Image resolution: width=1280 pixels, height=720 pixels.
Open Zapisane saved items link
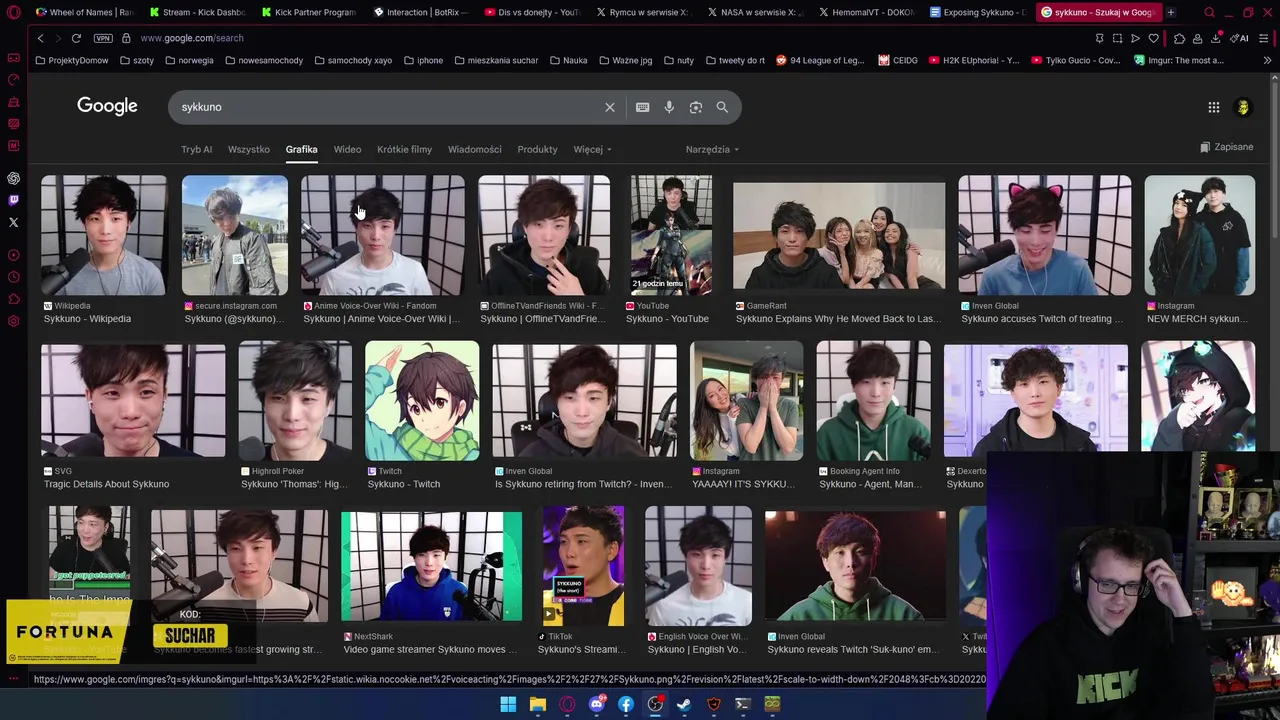coord(1226,147)
